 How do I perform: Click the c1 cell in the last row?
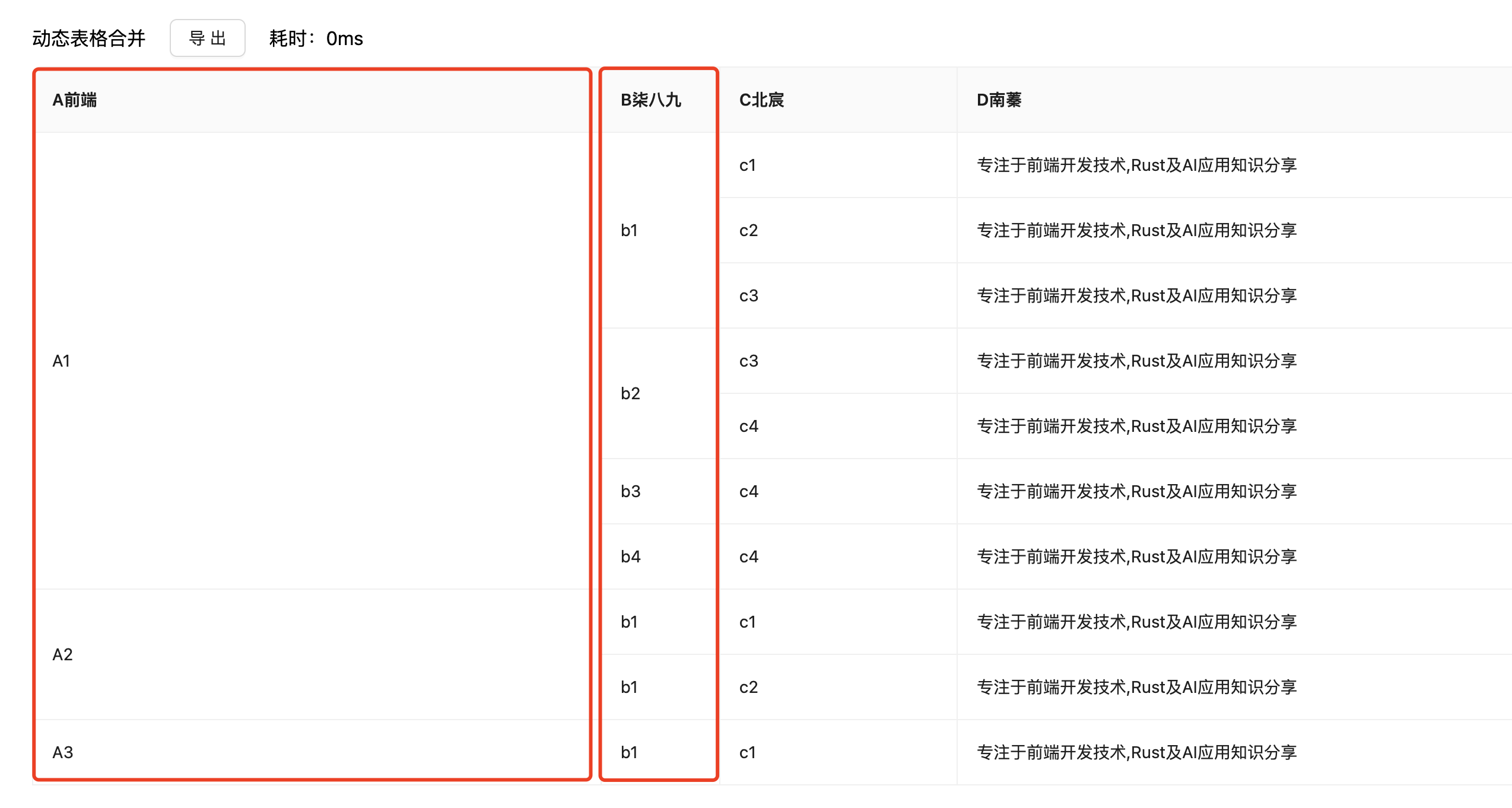(748, 752)
